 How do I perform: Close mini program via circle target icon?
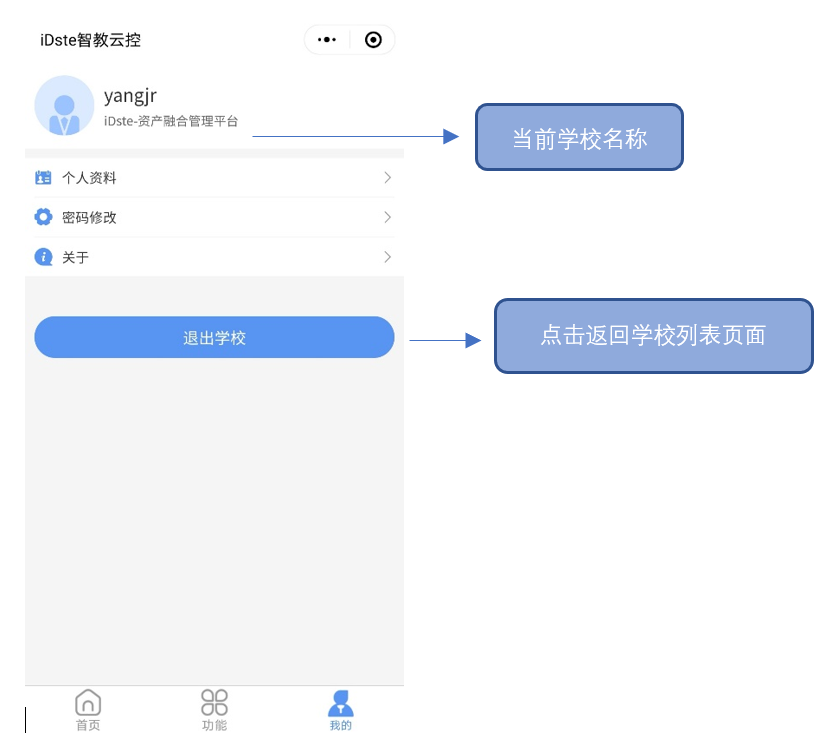point(373,40)
